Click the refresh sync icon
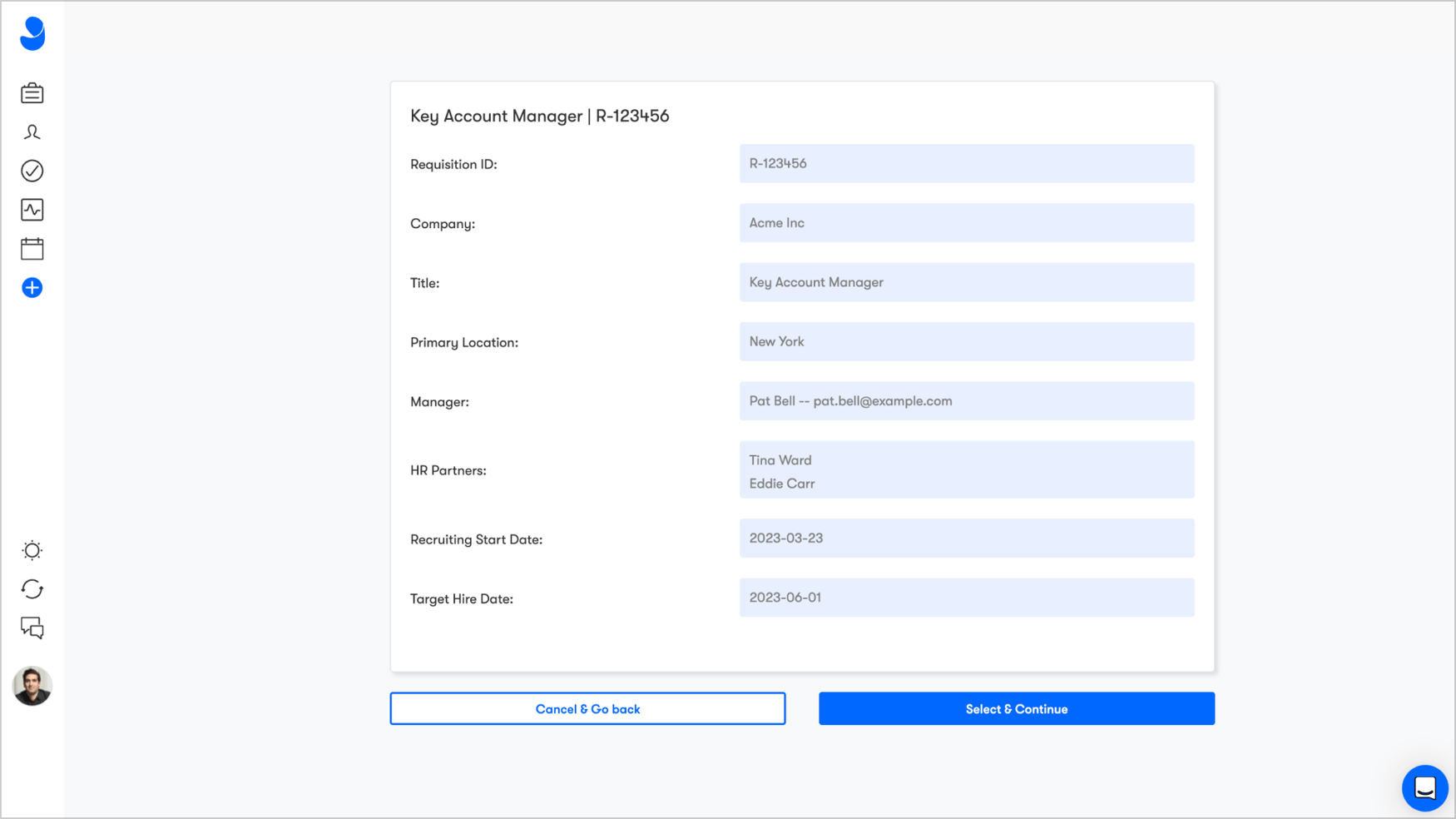1456x819 pixels. coord(32,589)
